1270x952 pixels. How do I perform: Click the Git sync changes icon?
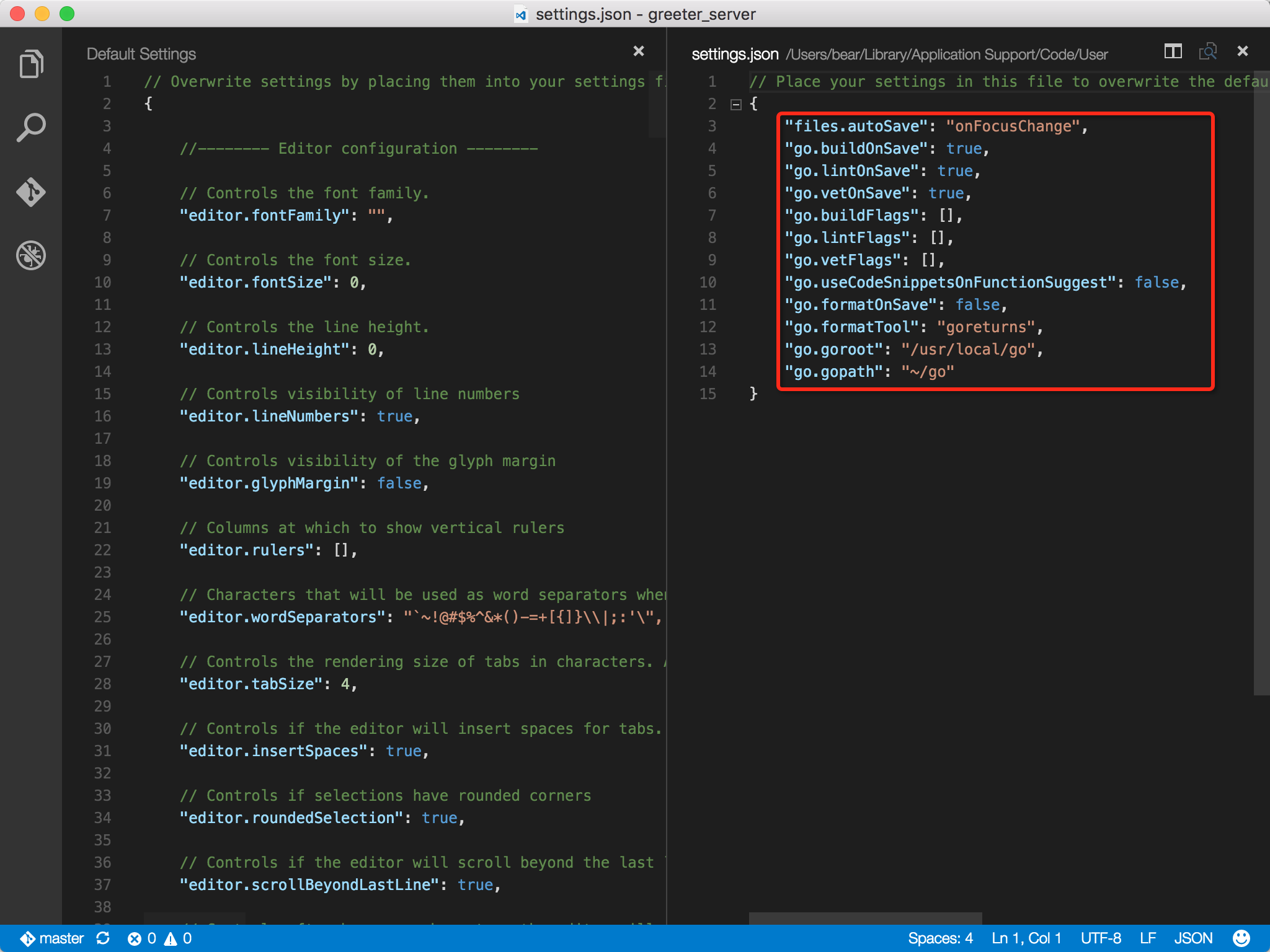[x=104, y=938]
